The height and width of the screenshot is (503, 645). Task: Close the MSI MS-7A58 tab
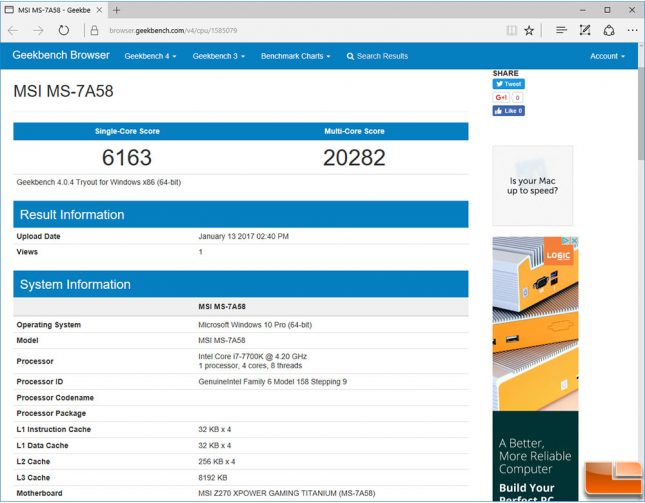(99, 10)
